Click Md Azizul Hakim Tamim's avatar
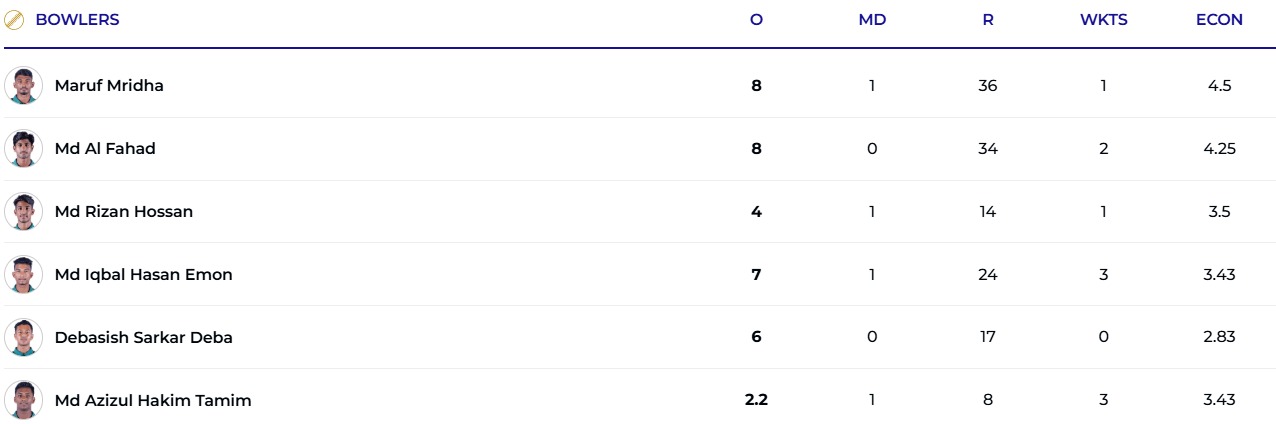The width and height of the screenshot is (1276, 424). 23,401
